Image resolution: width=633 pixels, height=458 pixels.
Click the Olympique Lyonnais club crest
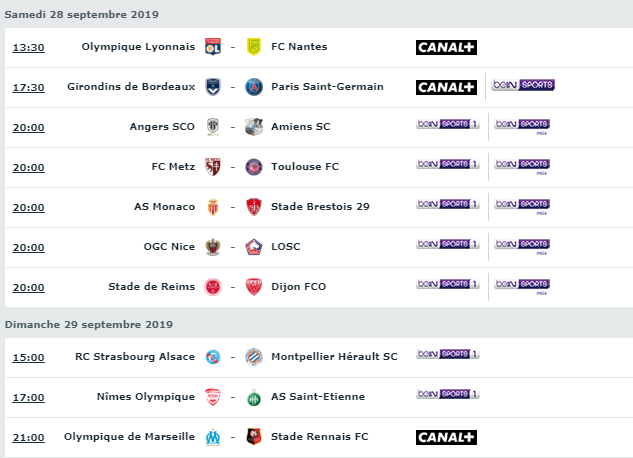213,47
